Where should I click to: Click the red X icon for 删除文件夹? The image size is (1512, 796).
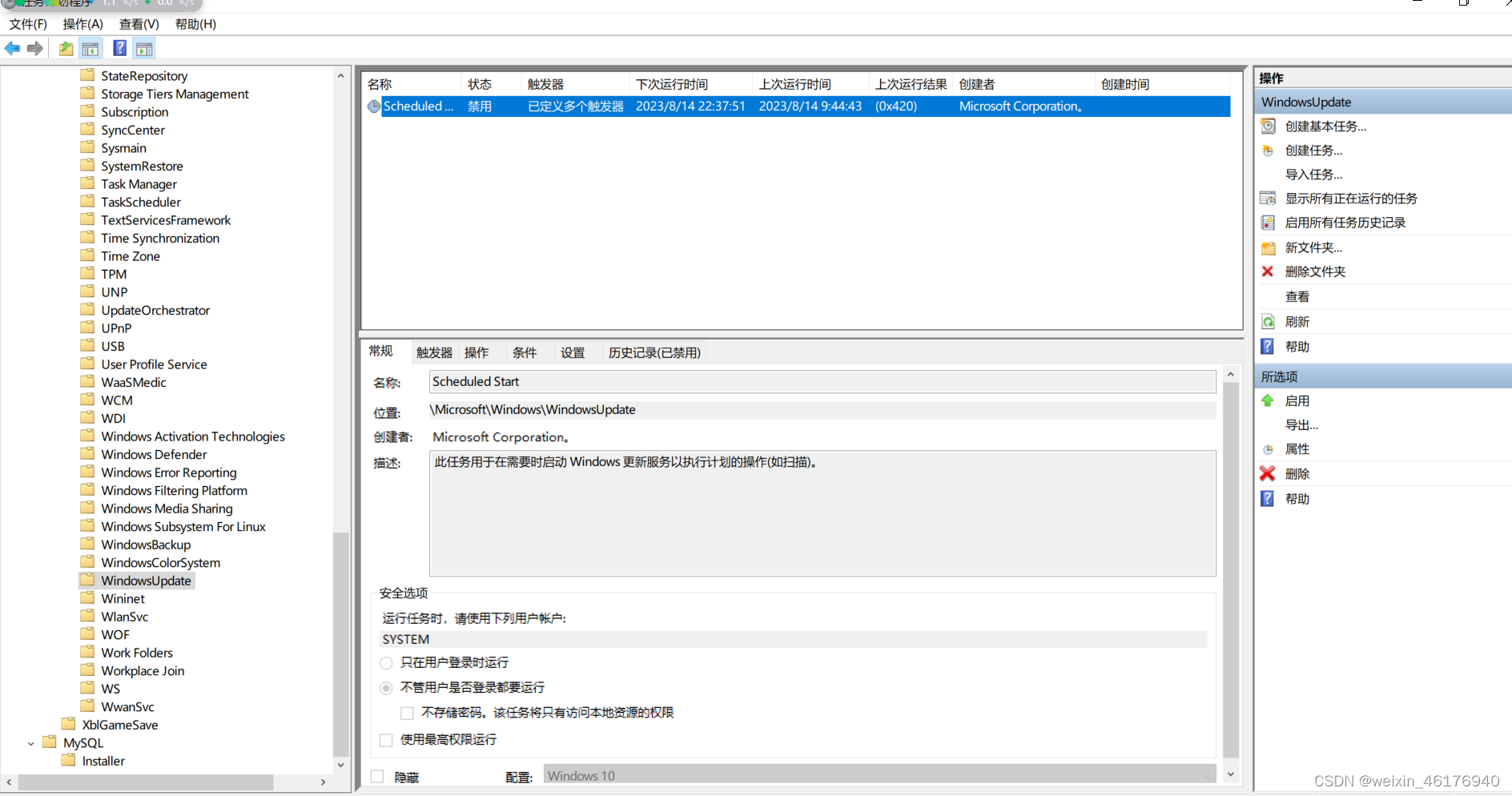[x=1268, y=272]
